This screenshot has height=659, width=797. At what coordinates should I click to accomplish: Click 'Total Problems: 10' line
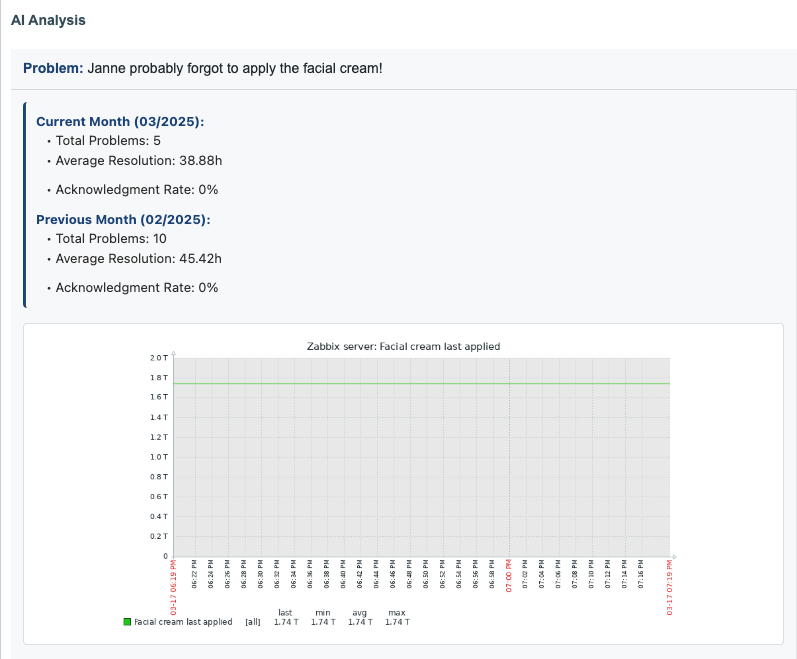(111, 239)
